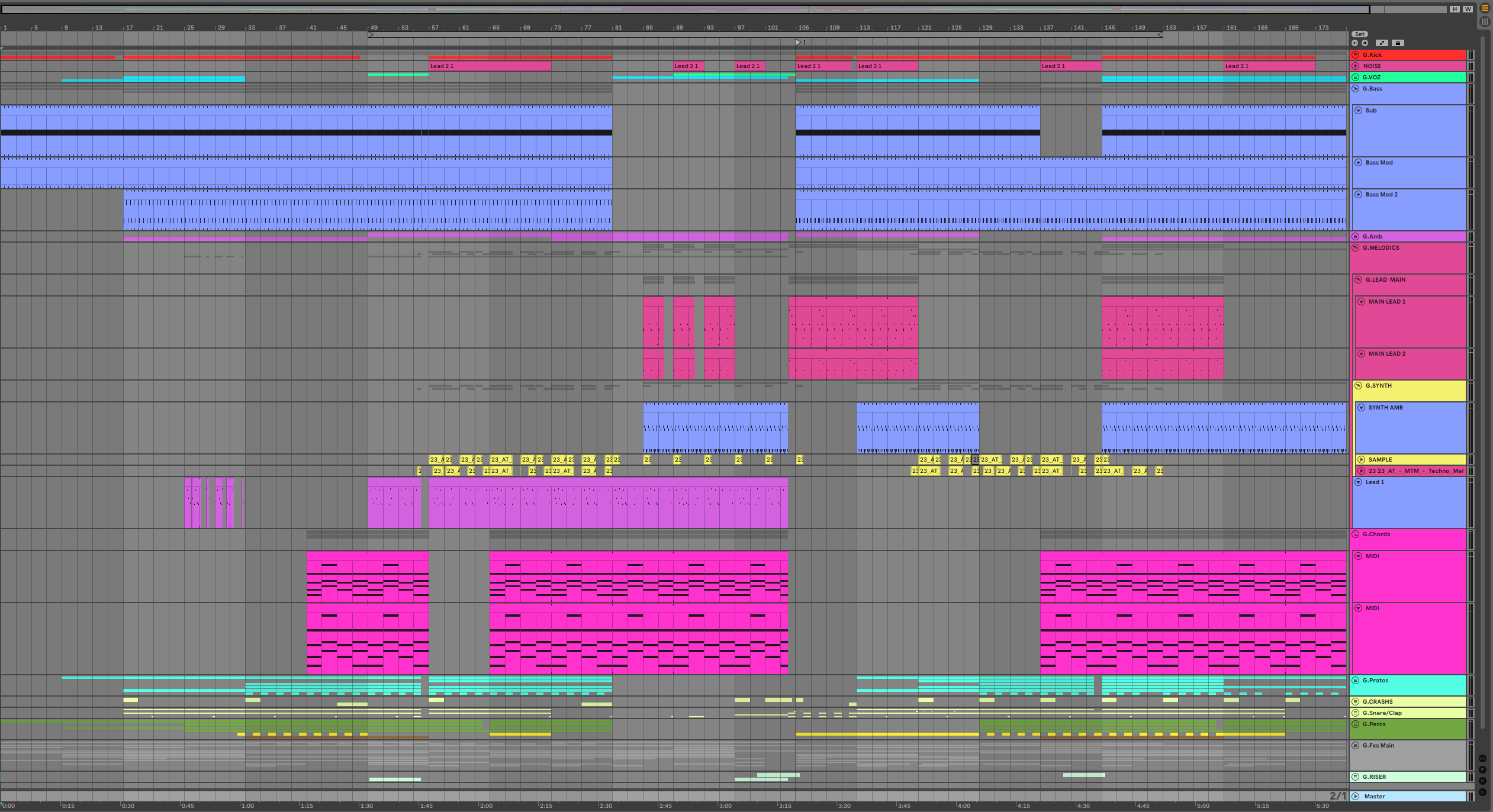The width and height of the screenshot is (1493, 812).
Task: Click the H optimize height button
Action: click(1455, 9)
